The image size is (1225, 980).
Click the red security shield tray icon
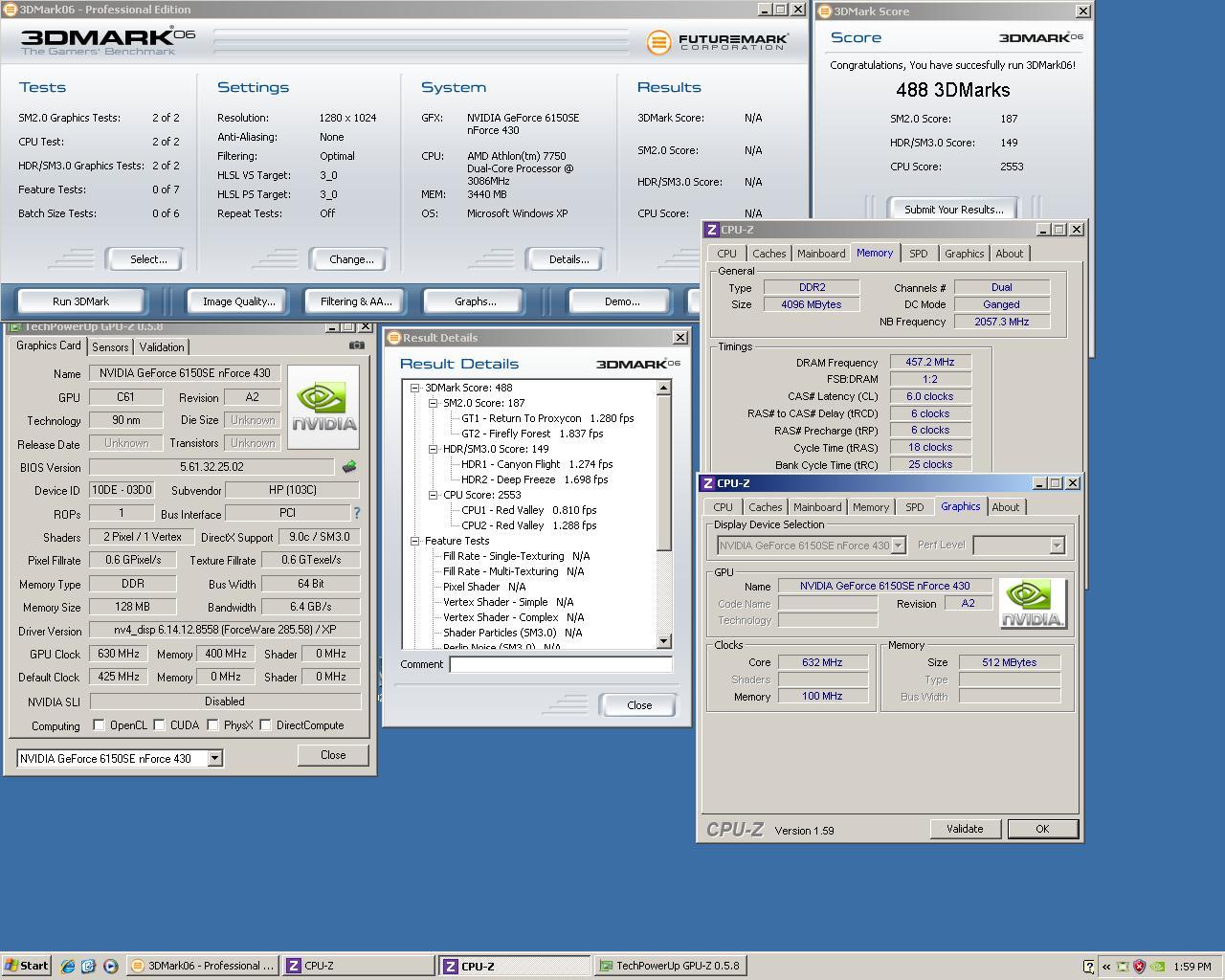coord(1140,967)
